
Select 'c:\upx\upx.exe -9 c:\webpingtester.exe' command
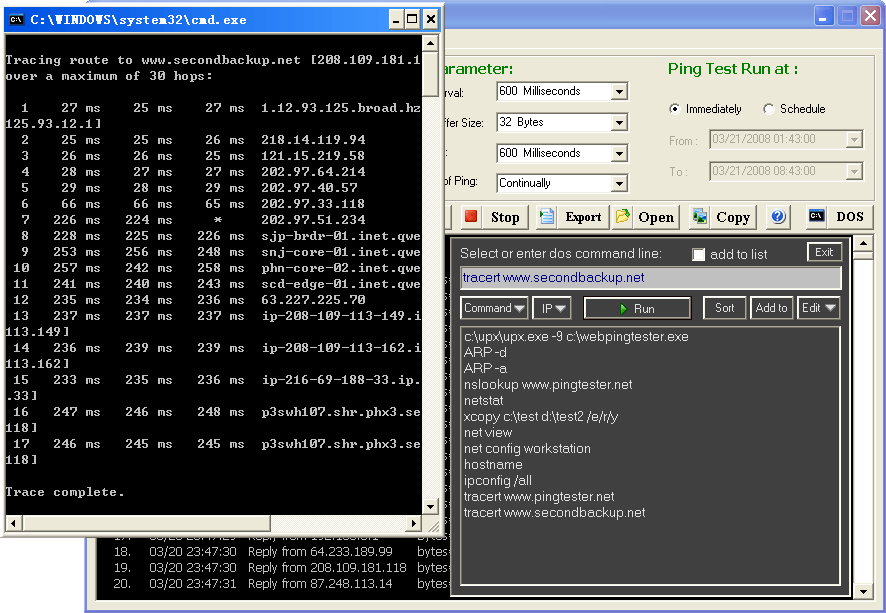(x=576, y=337)
